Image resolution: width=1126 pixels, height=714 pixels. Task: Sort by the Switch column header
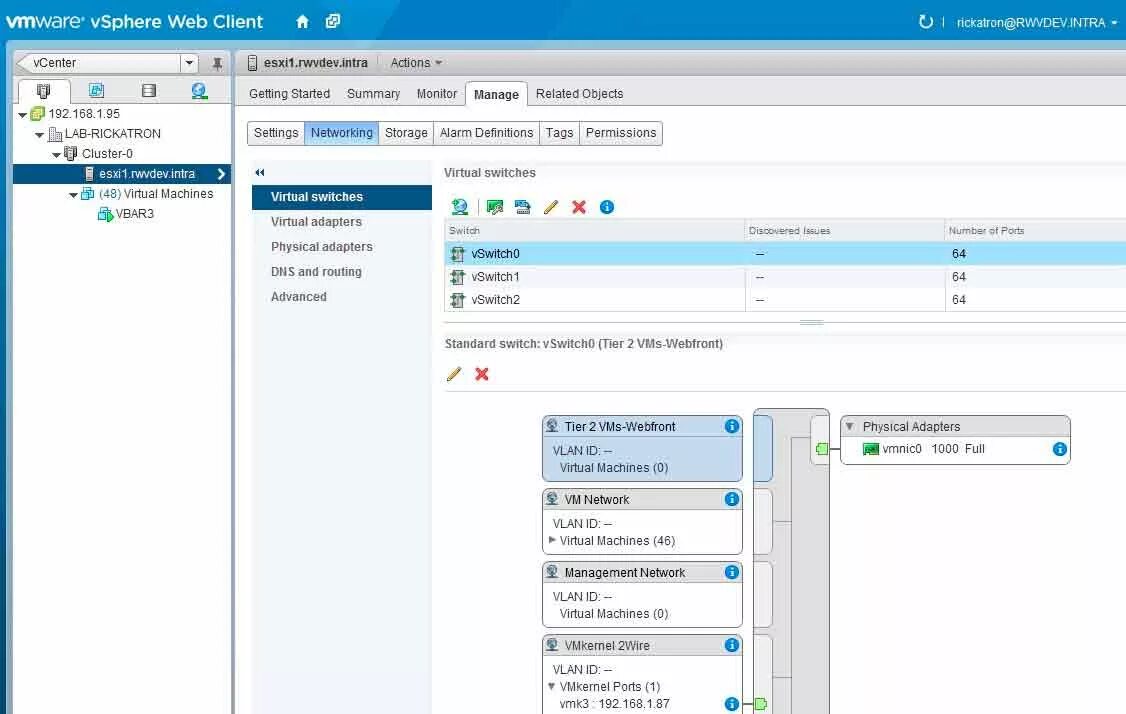[595, 231]
